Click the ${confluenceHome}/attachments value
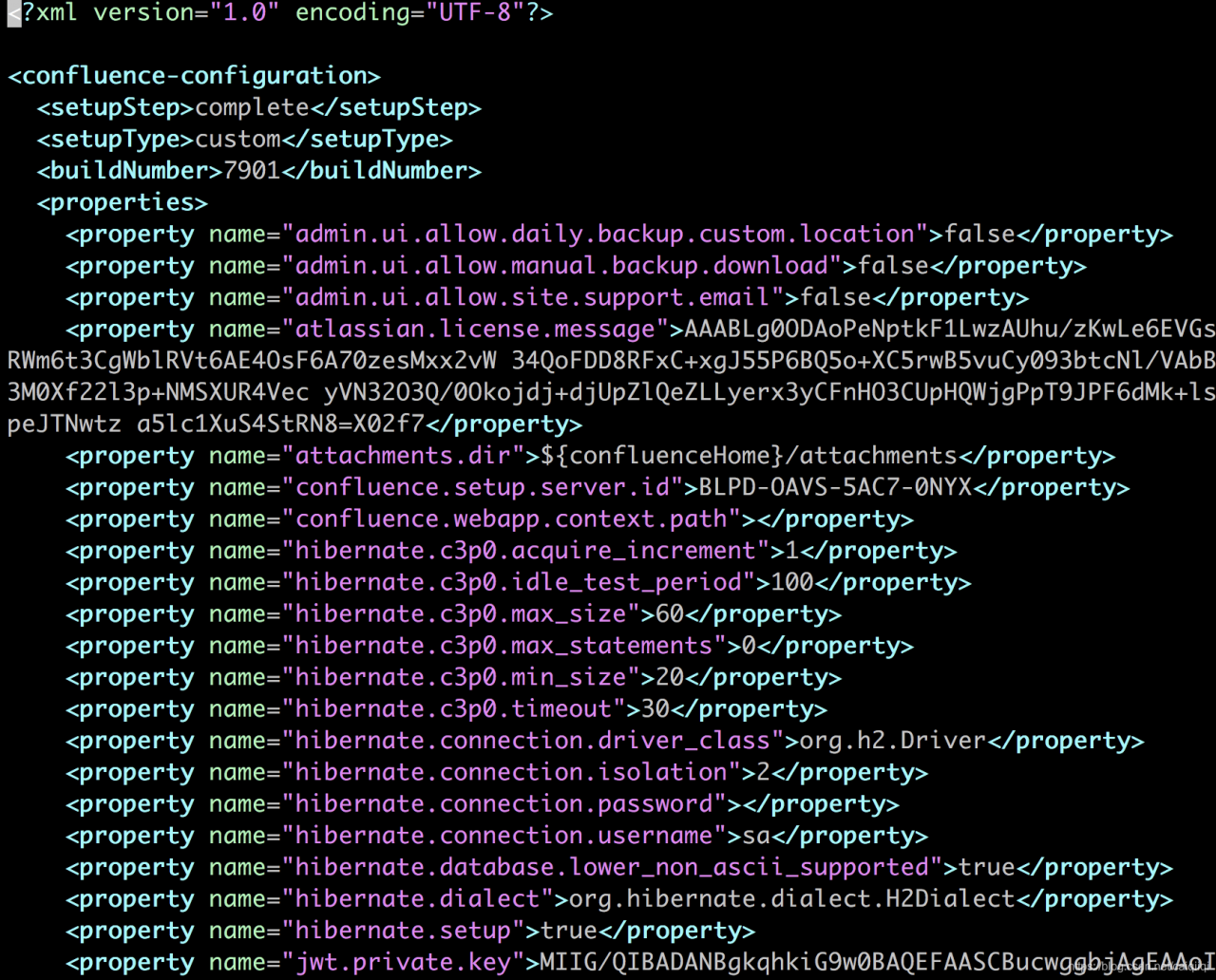 [748, 456]
